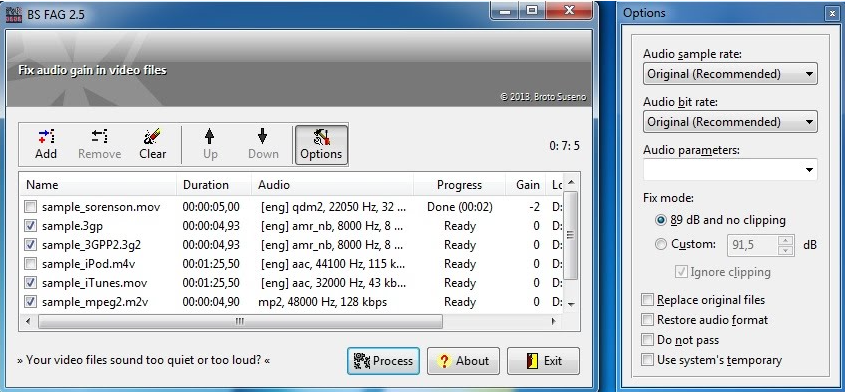Sort the list by Name column header
This screenshot has width=845, height=392.
pos(98,184)
